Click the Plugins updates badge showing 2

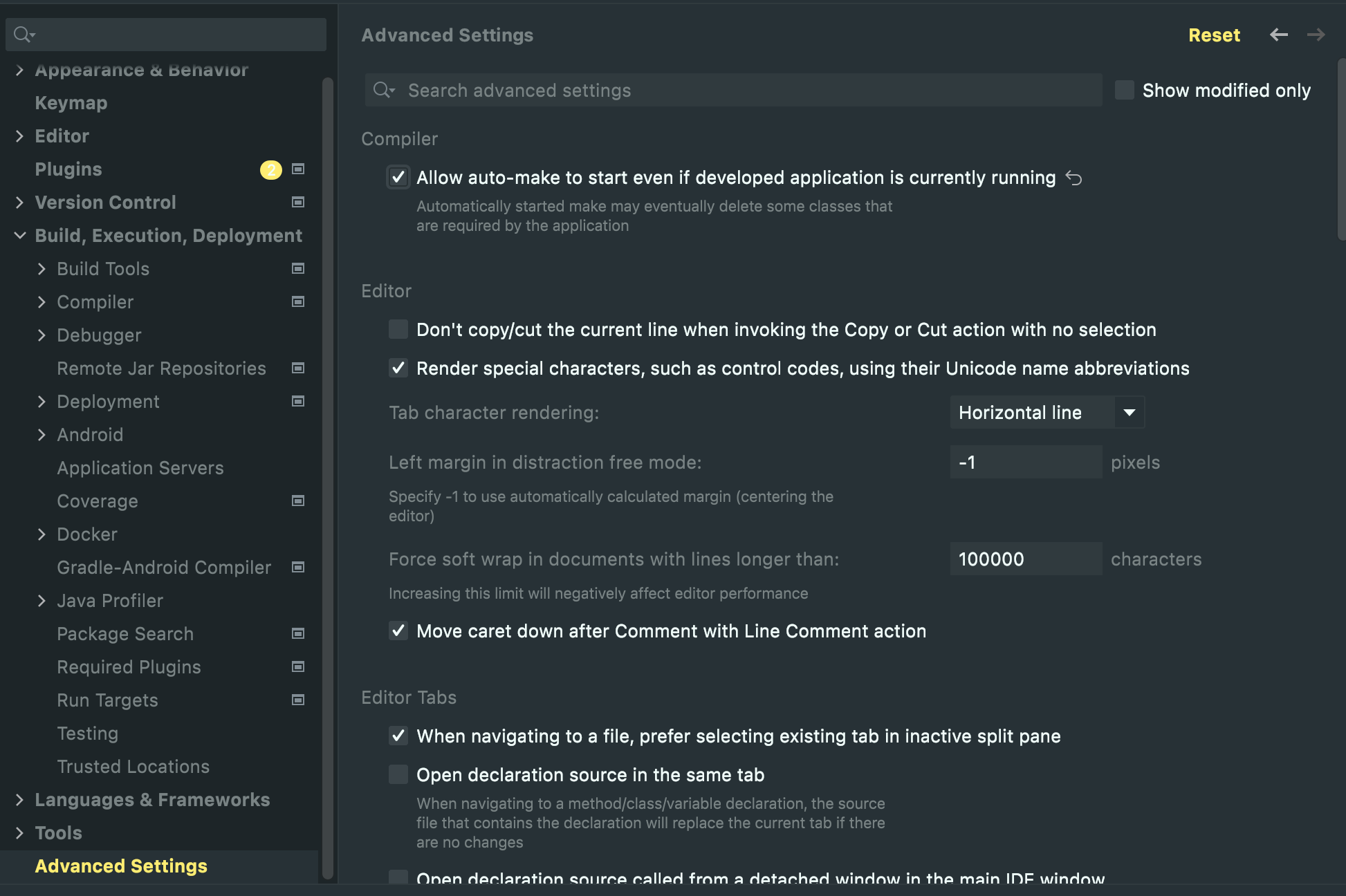tap(270, 169)
